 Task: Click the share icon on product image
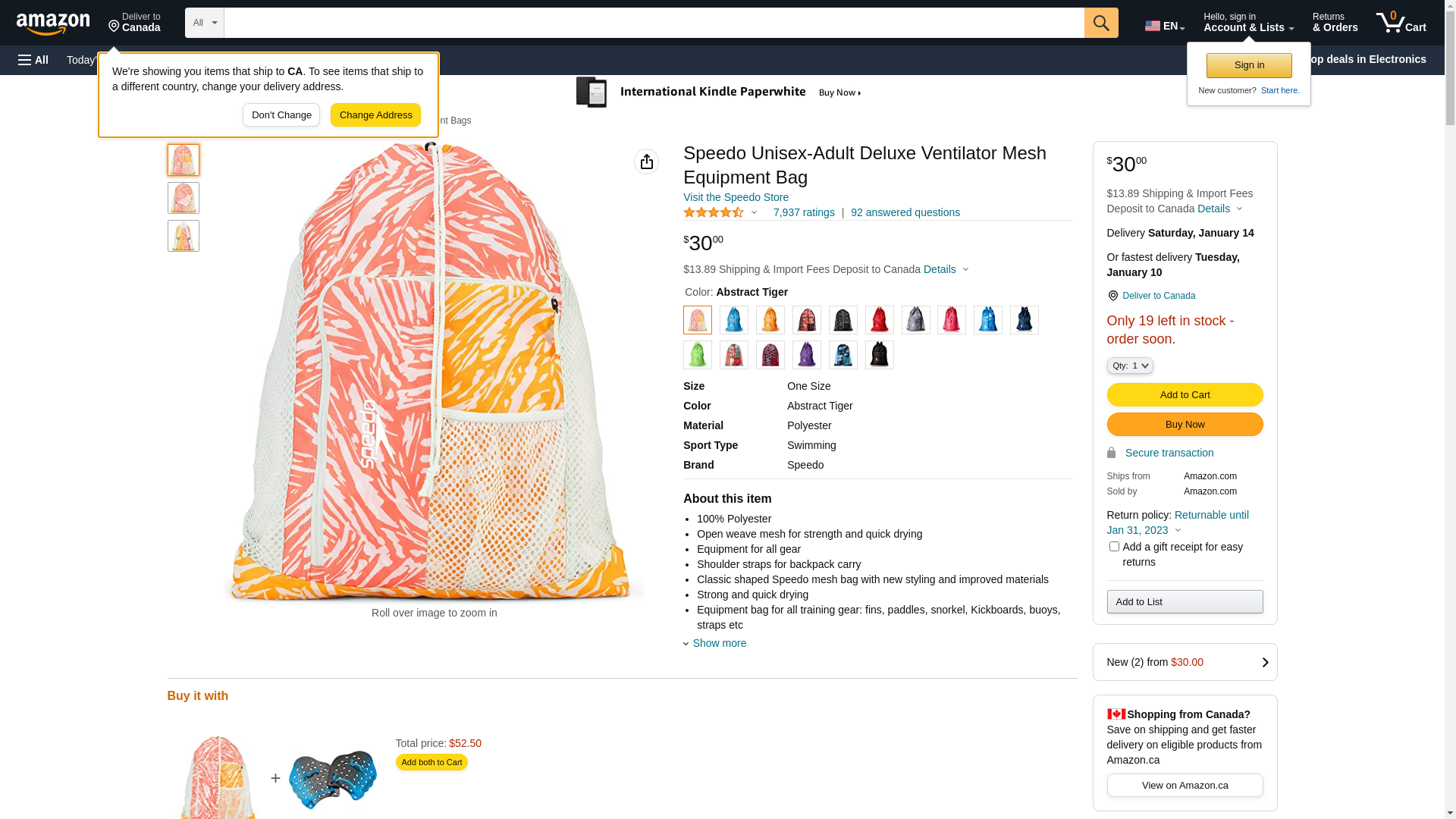click(646, 162)
